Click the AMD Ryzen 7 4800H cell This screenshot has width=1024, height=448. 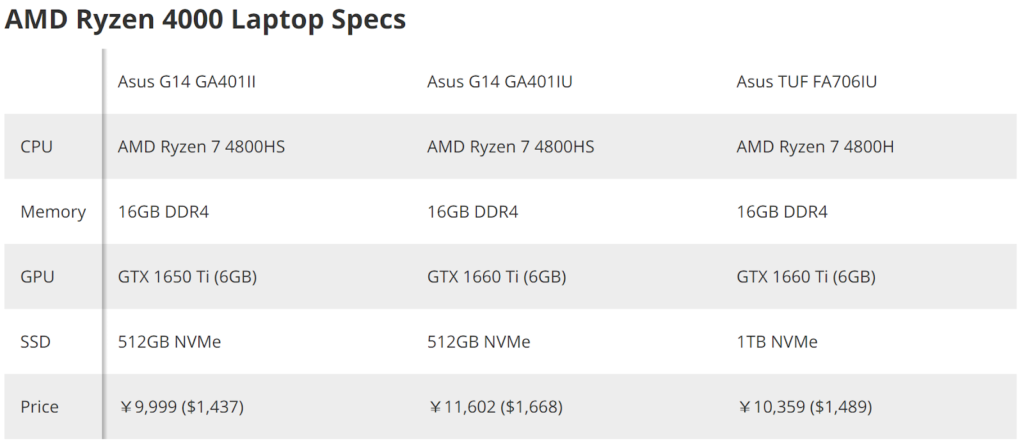tap(815, 147)
